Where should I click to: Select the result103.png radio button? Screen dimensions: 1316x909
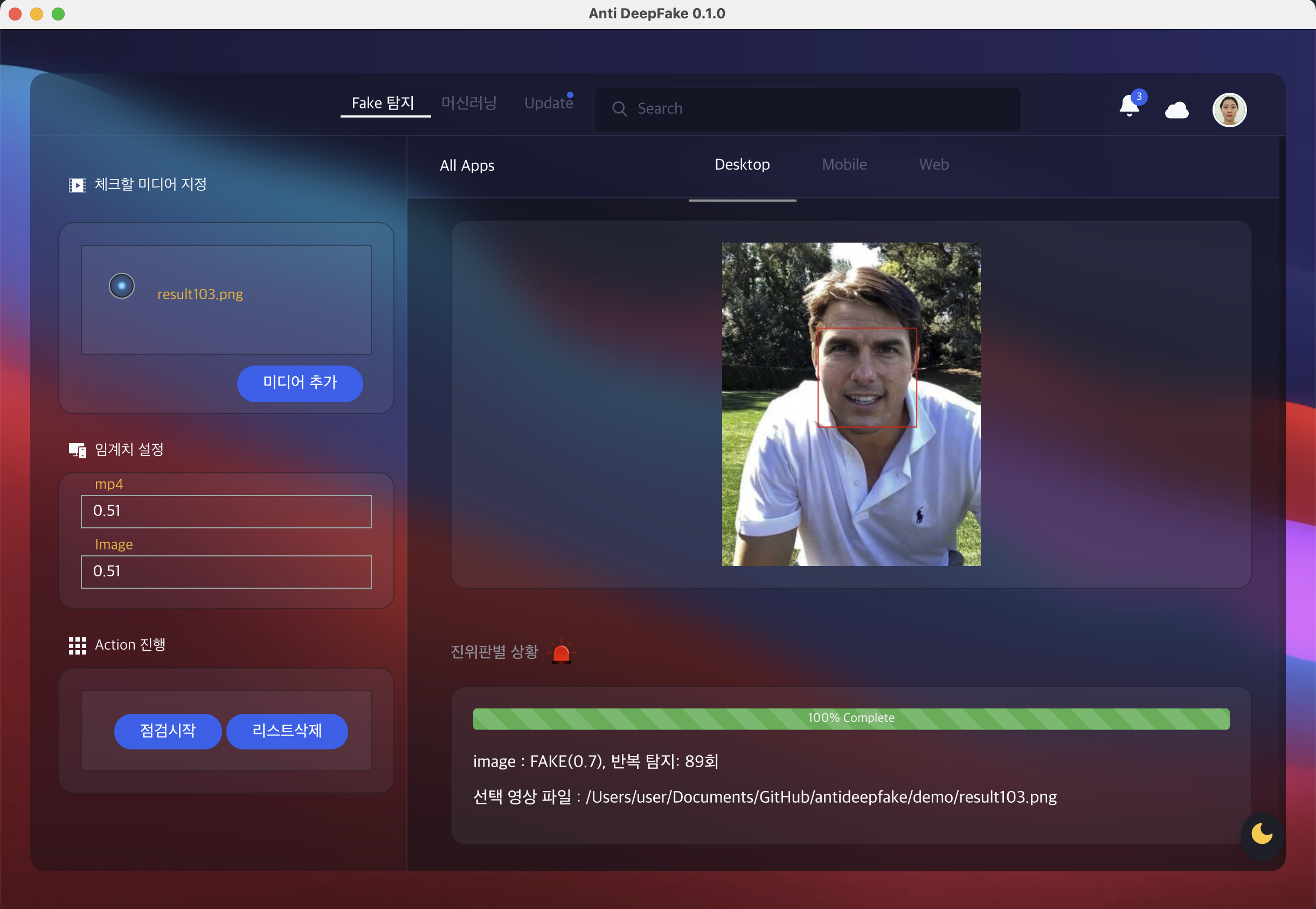coord(122,286)
